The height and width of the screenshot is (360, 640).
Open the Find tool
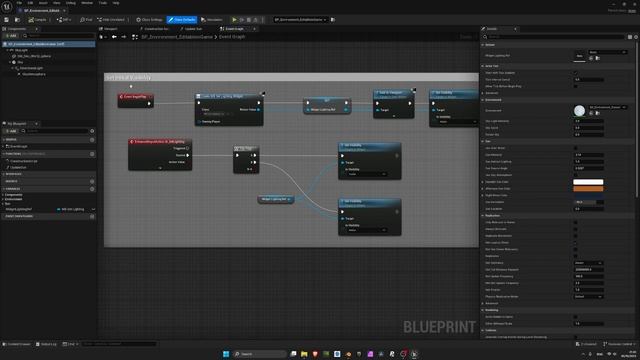pyautogui.click(x=86, y=20)
